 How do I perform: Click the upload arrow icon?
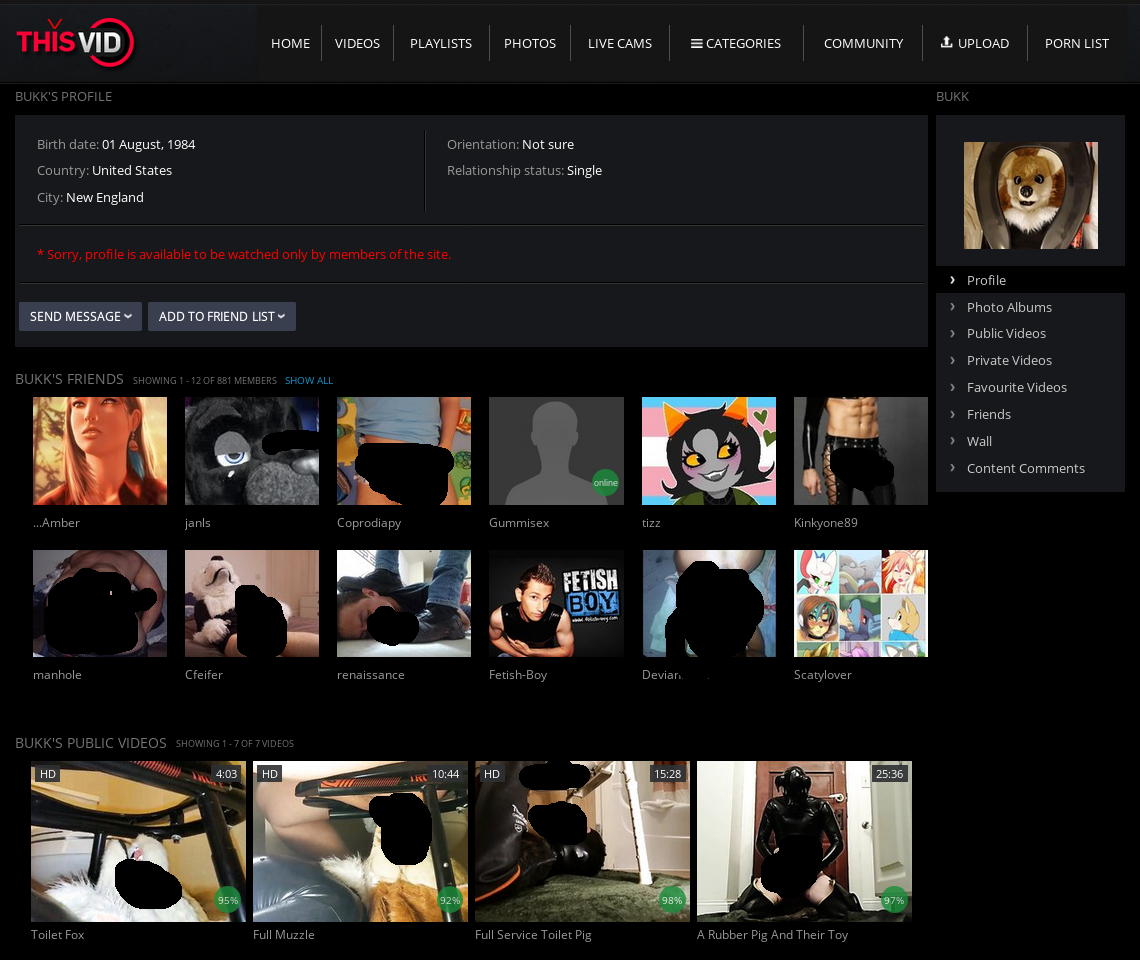pos(946,42)
